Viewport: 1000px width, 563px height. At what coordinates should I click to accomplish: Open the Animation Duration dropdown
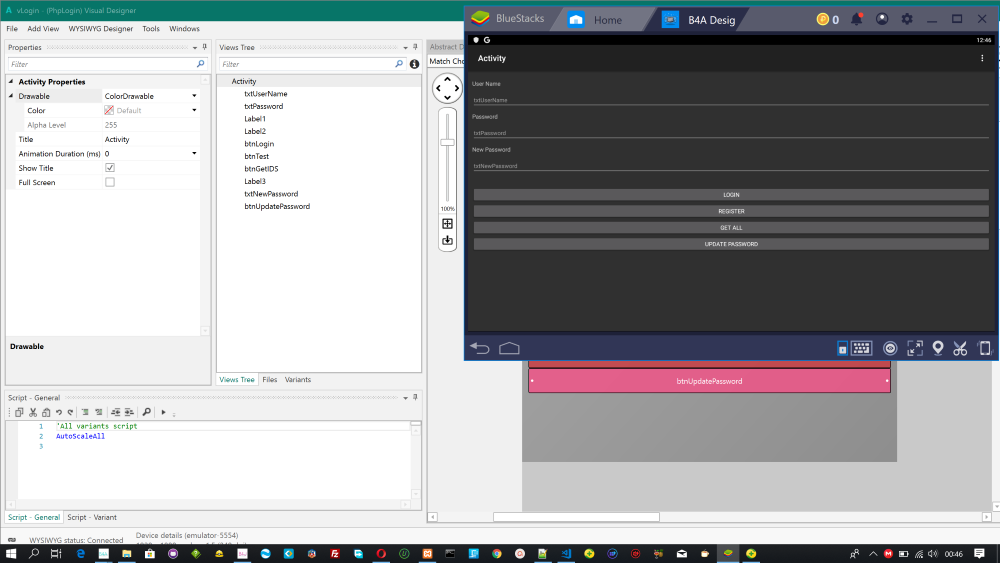(x=195, y=154)
